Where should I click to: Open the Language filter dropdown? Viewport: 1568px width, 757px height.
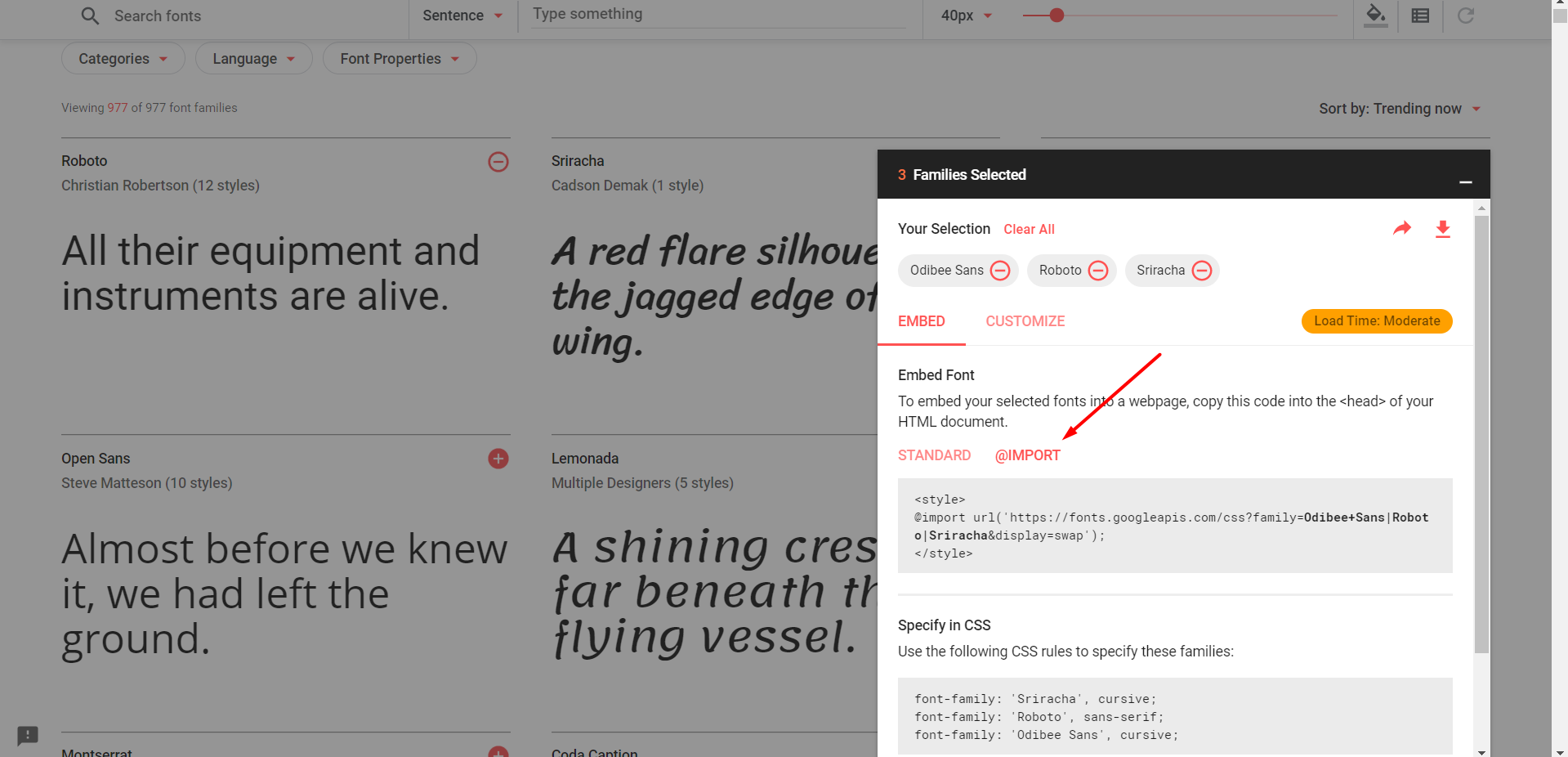253,59
